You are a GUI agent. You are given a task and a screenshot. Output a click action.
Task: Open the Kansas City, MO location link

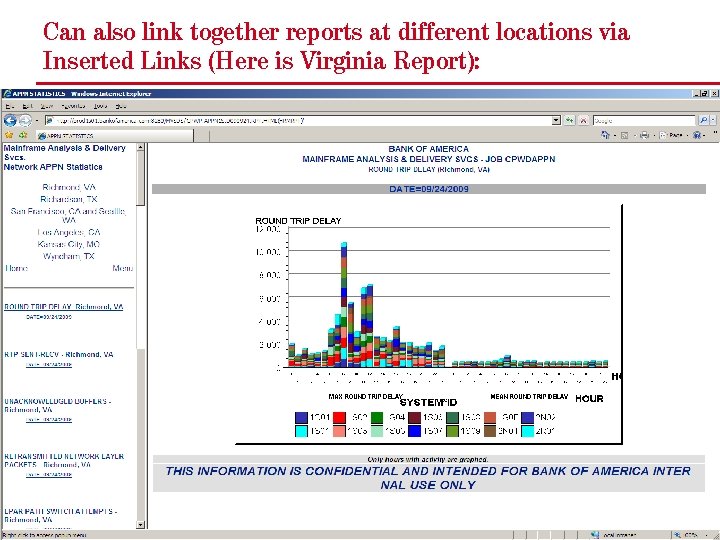tap(69, 244)
